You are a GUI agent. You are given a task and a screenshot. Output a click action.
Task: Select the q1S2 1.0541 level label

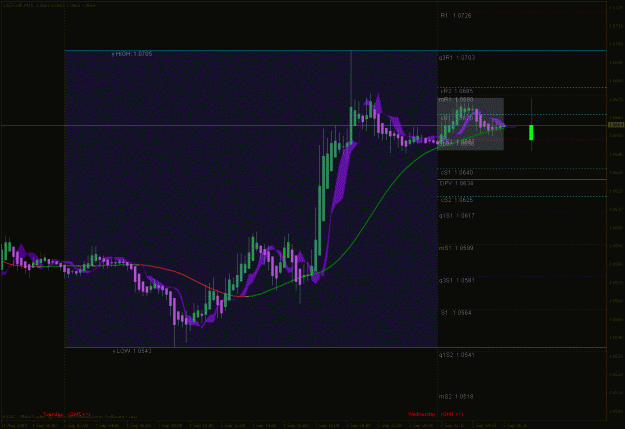pyautogui.click(x=457, y=355)
